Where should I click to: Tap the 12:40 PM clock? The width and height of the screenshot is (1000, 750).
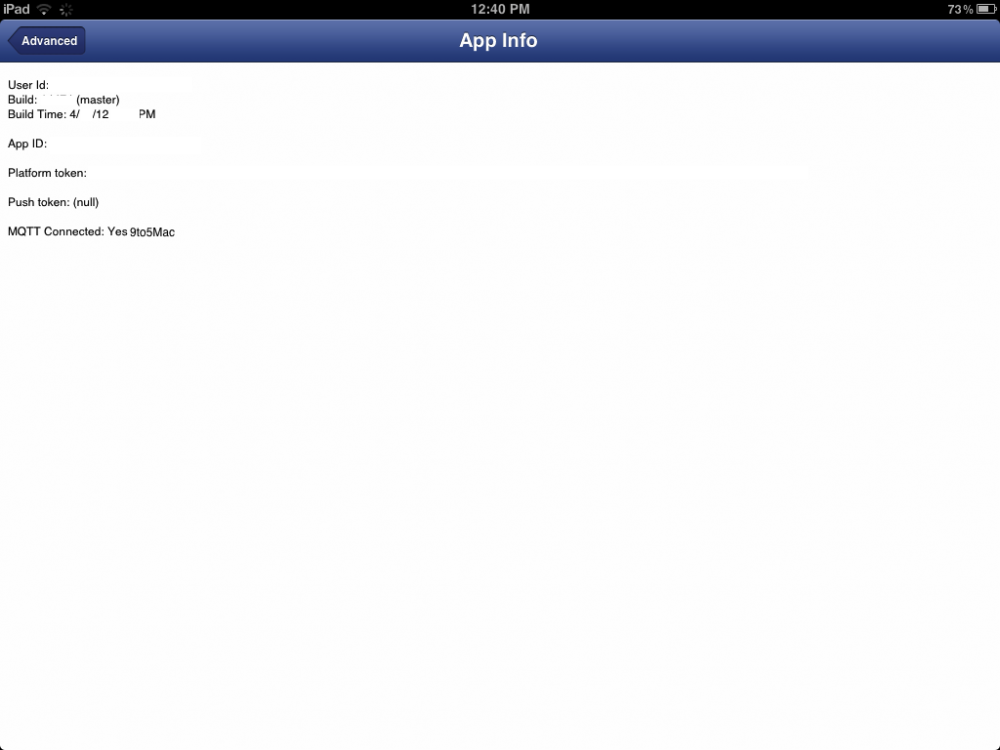(x=500, y=9)
